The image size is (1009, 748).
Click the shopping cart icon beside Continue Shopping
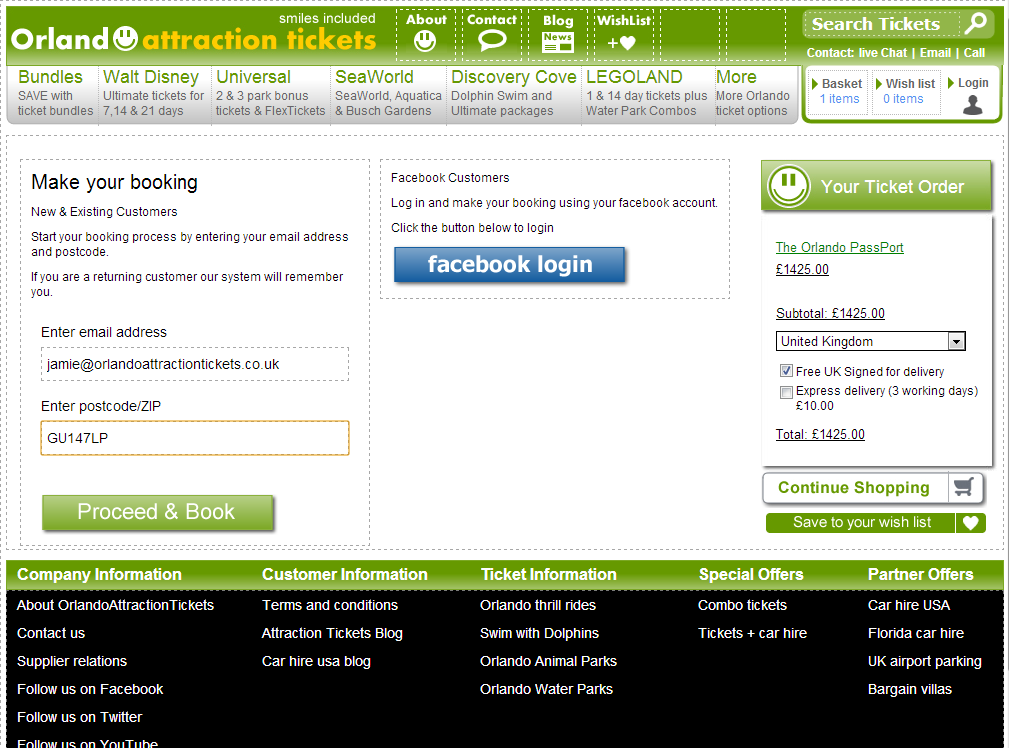tap(963, 488)
